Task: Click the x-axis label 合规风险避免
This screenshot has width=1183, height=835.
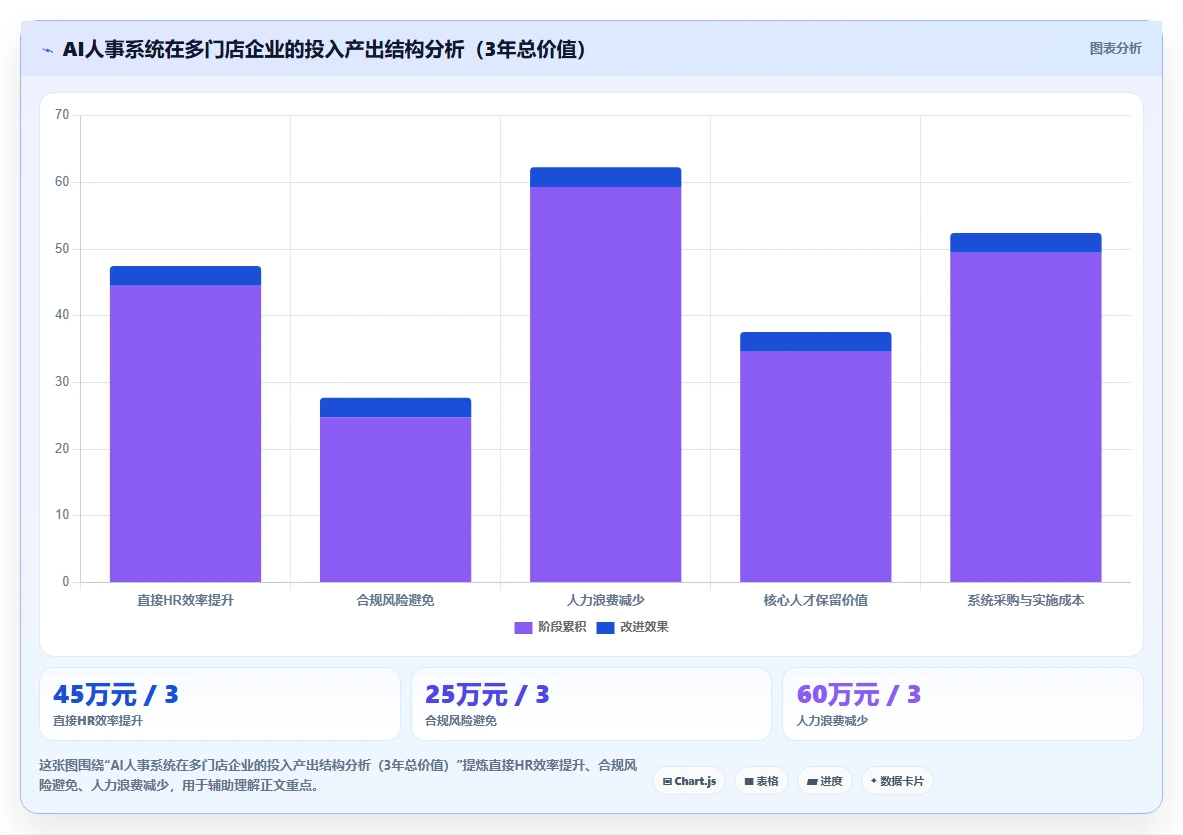Action: click(395, 600)
